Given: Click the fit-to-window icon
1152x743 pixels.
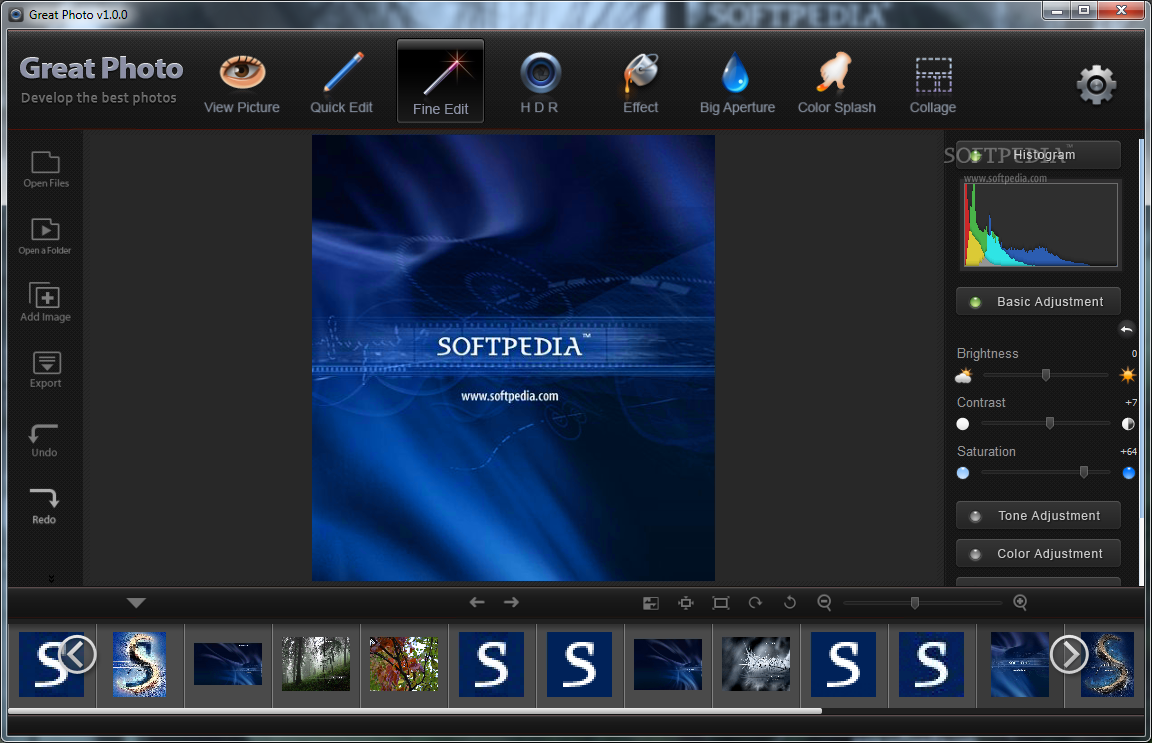Looking at the screenshot, I should tap(686, 603).
